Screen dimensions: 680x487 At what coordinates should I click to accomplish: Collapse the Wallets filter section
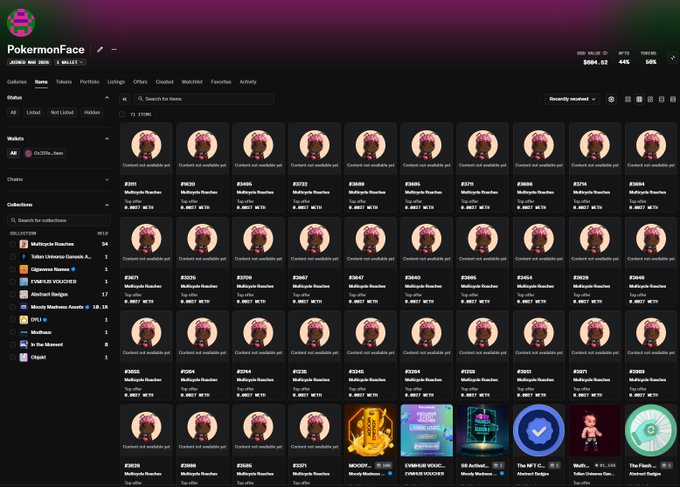(x=107, y=139)
